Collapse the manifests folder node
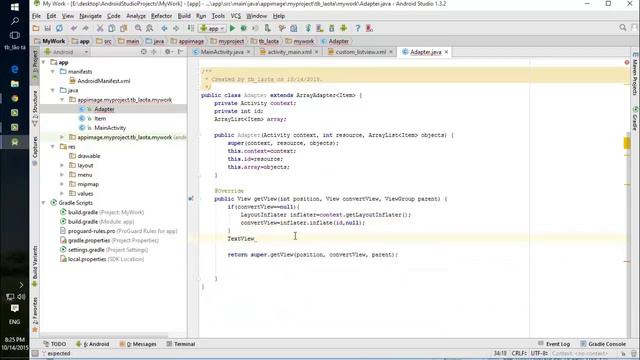The width and height of the screenshot is (640, 360). (x=53, y=72)
